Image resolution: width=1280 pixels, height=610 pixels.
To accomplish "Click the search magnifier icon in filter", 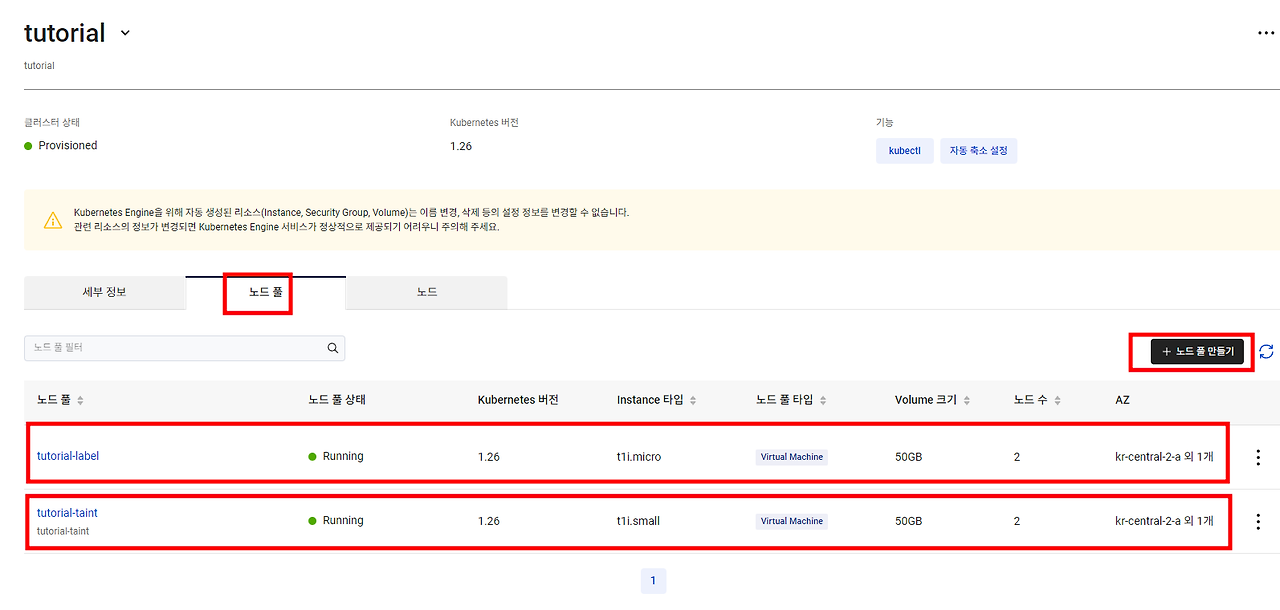I will (333, 348).
